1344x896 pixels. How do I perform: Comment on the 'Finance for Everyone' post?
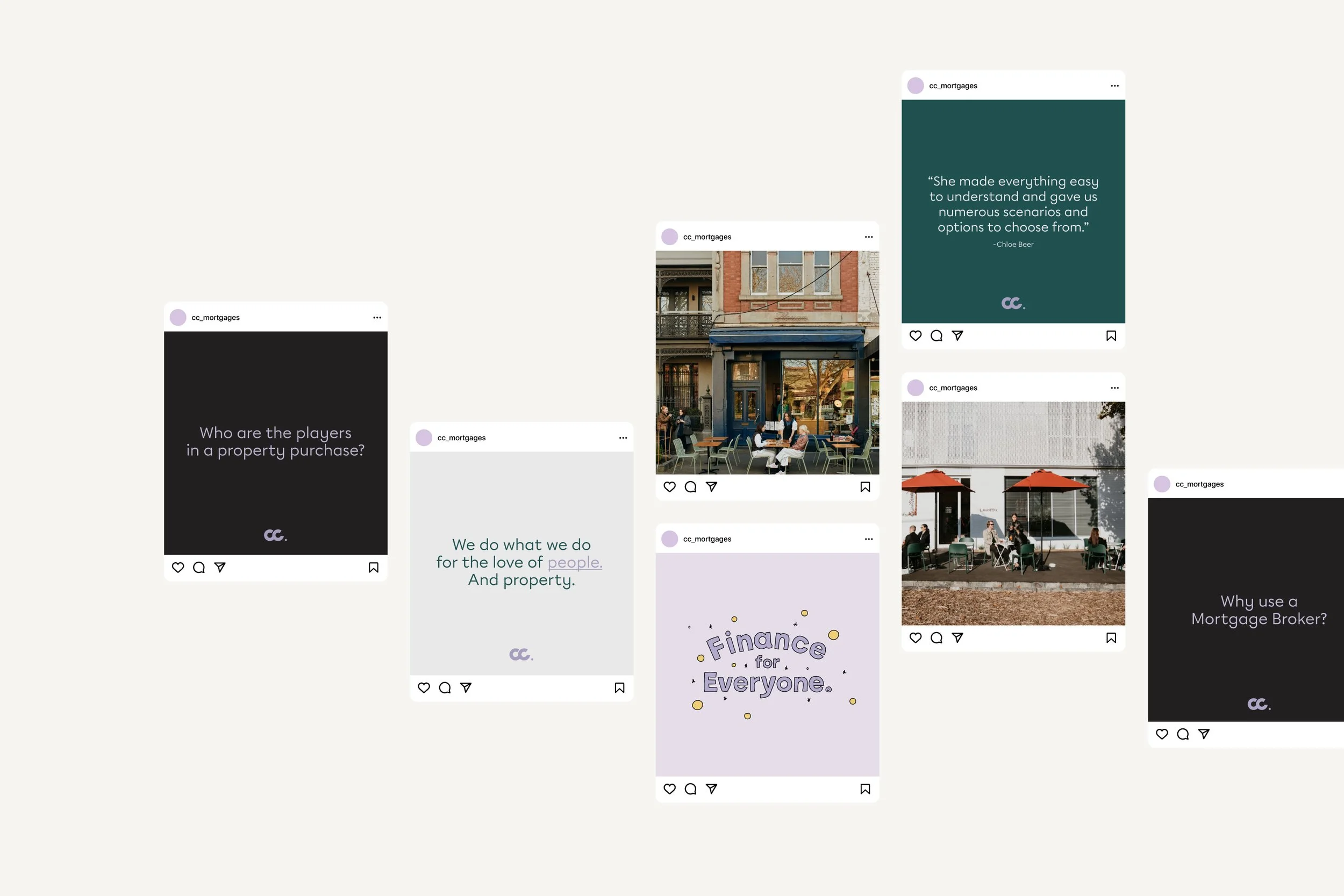(690, 789)
